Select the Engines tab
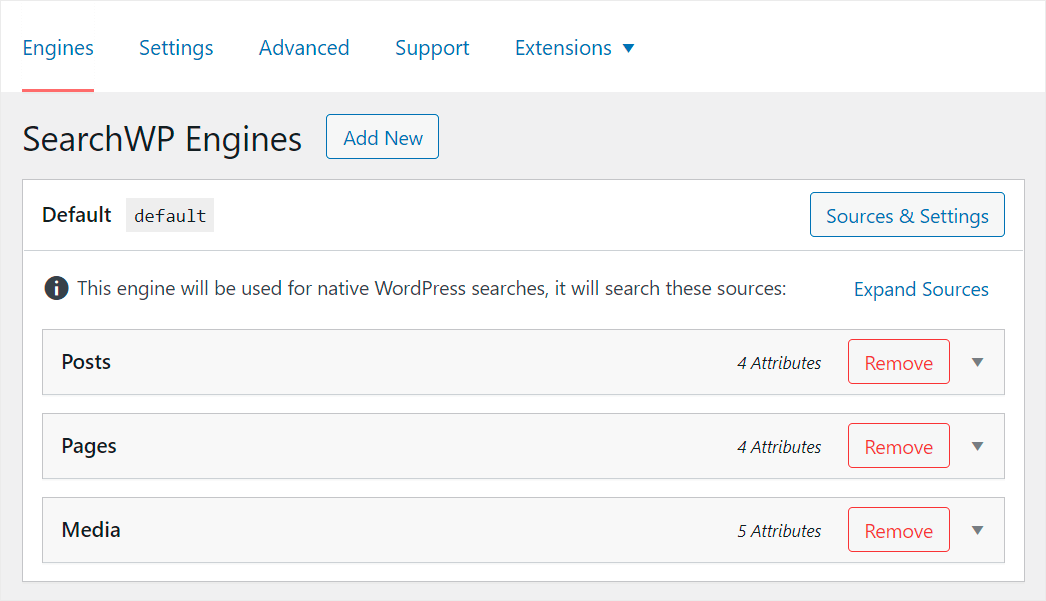Image resolution: width=1046 pixels, height=601 pixels. [57, 47]
